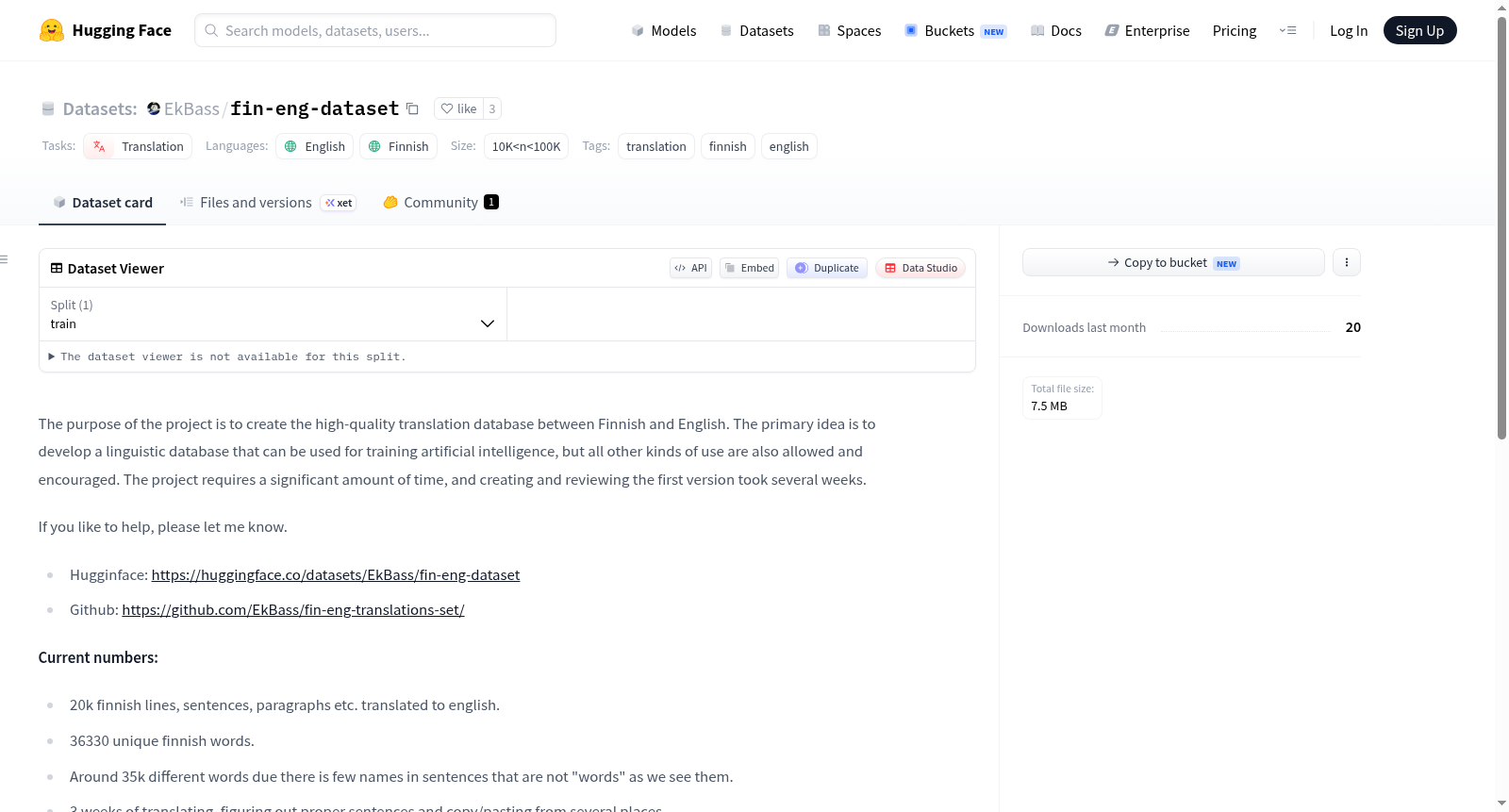
Task: Click the NEW badge beside Buckets
Action: (994, 31)
